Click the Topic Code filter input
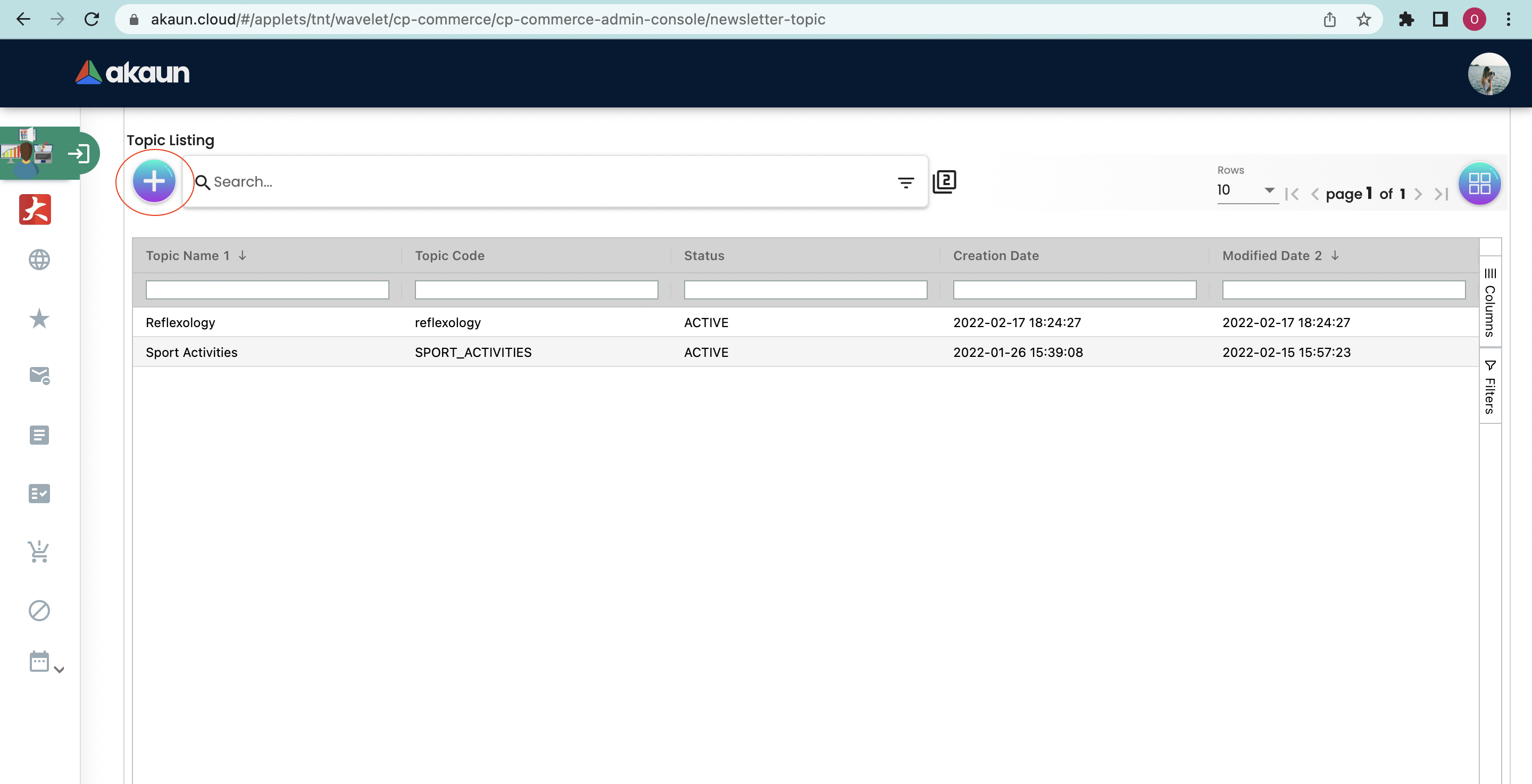The height and width of the screenshot is (784, 1532). [x=536, y=290]
